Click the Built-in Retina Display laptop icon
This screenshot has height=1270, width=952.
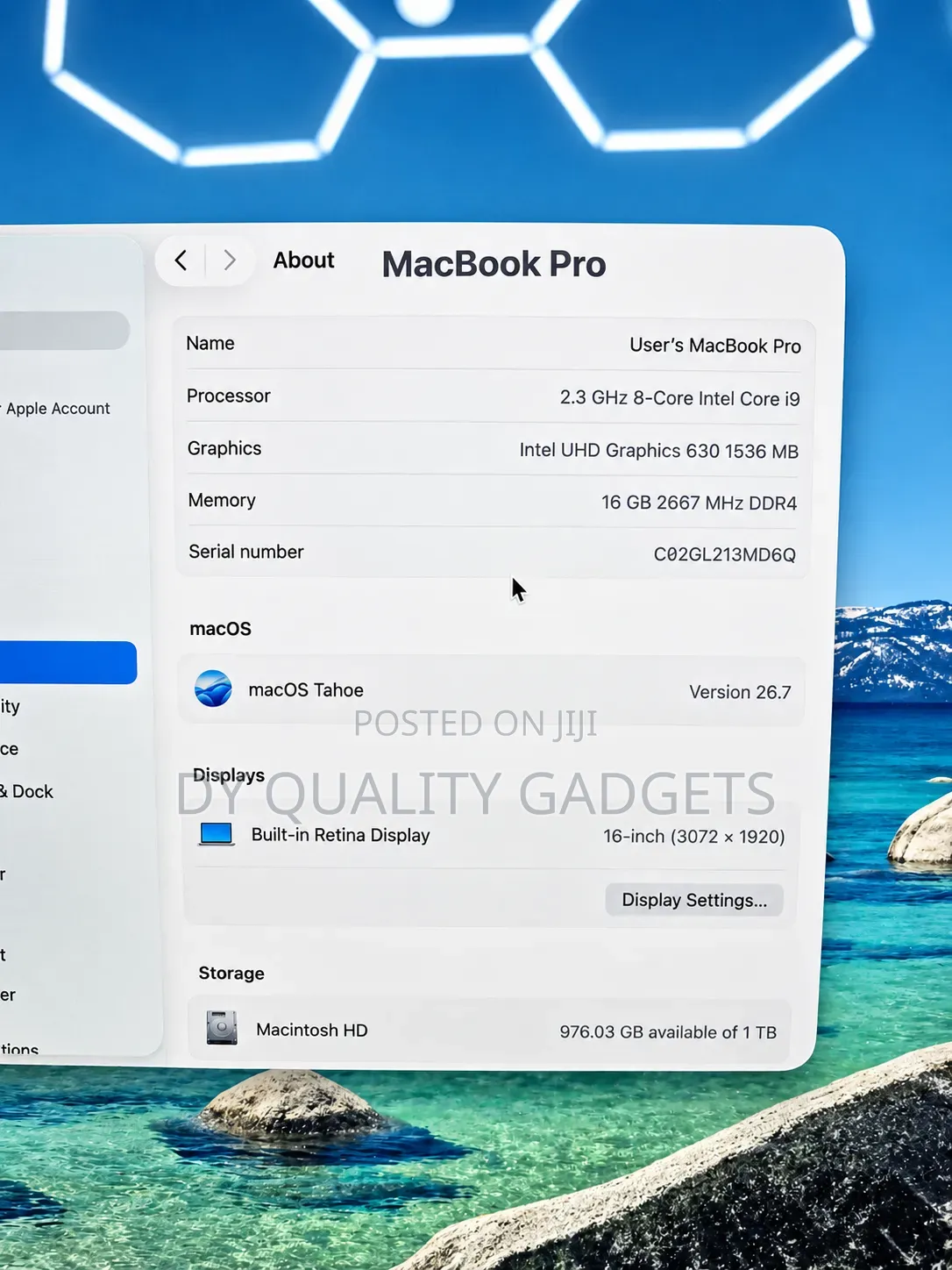pyautogui.click(x=217, y=833)
